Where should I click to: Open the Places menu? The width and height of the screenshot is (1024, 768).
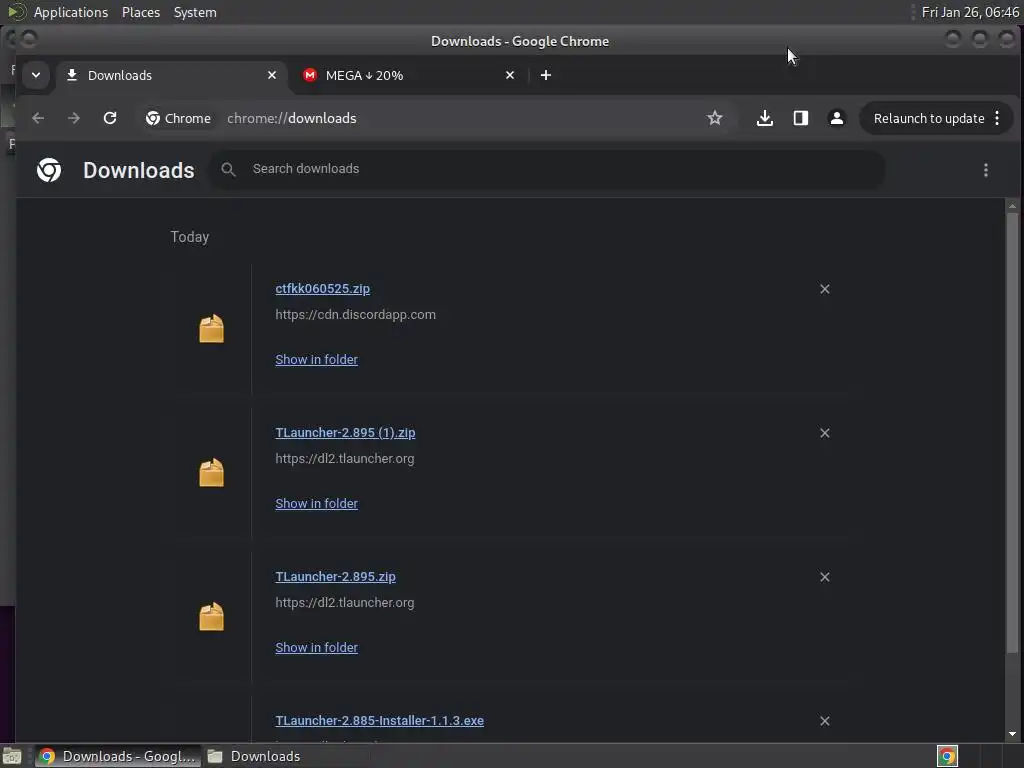click(x=140, y=12)
